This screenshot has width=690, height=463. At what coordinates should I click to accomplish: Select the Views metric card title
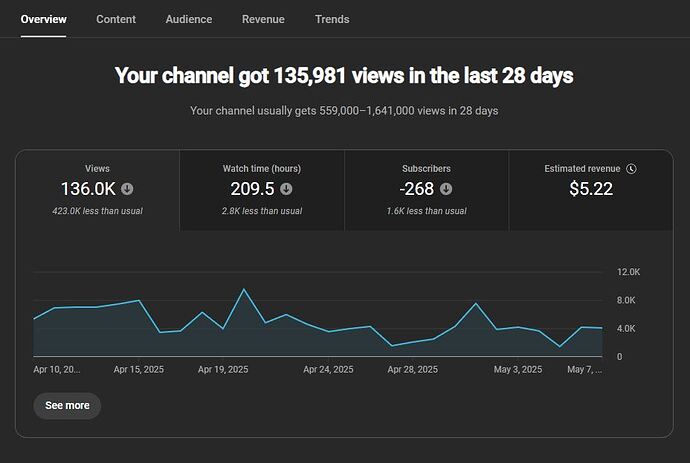click(x=98, y=169)
